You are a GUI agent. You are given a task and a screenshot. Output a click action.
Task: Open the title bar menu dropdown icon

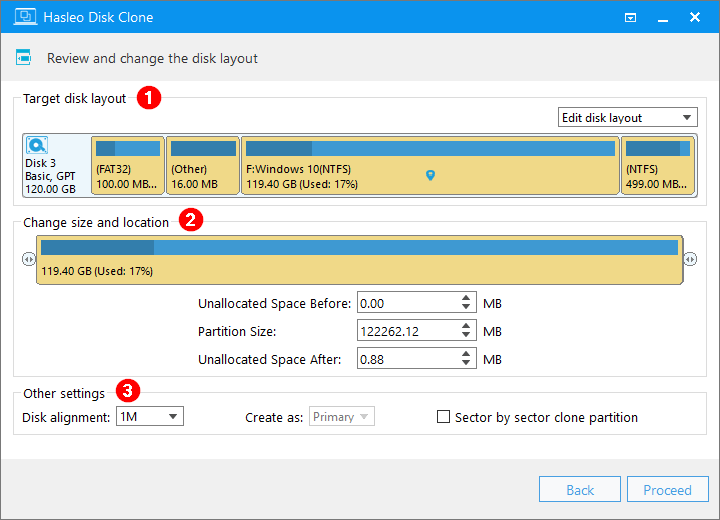(x=630, y=17)
